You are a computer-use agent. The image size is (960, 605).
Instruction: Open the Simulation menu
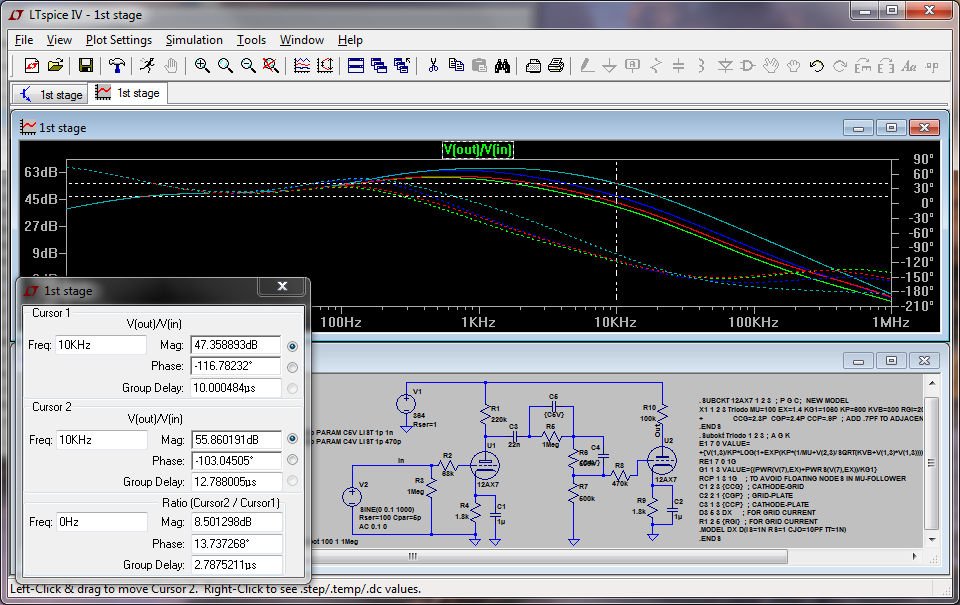click(x=194, y=40)
